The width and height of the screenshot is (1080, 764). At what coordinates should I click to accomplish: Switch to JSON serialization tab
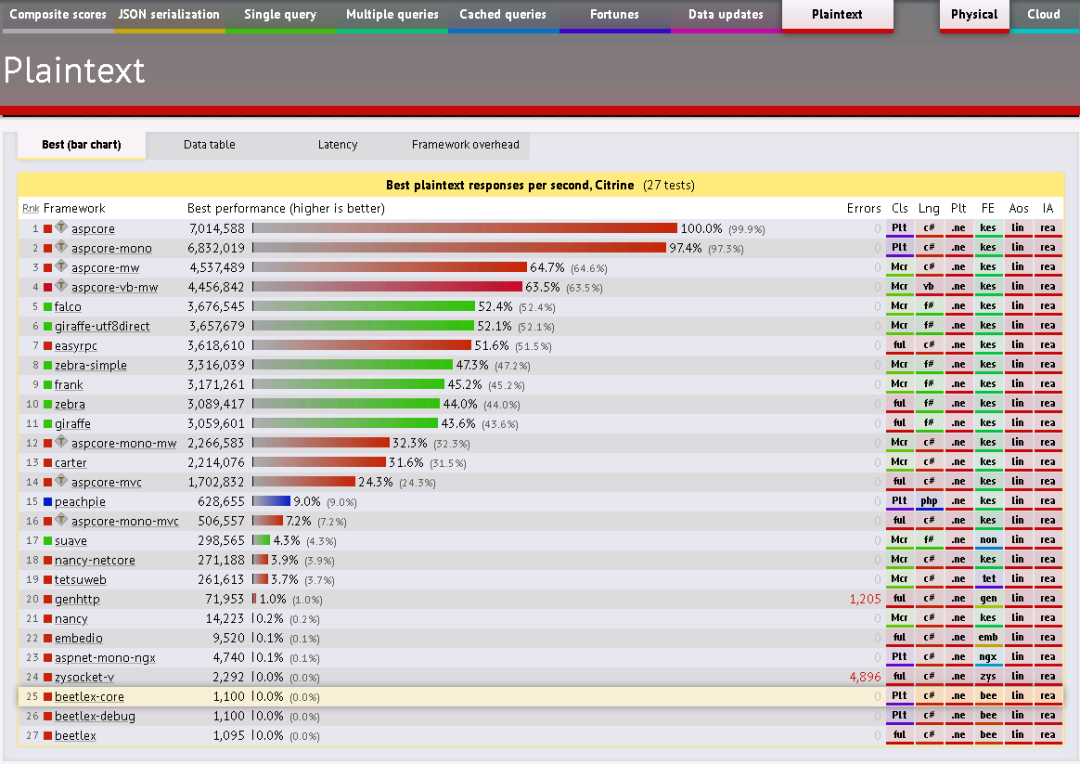(x=169, y=14)
